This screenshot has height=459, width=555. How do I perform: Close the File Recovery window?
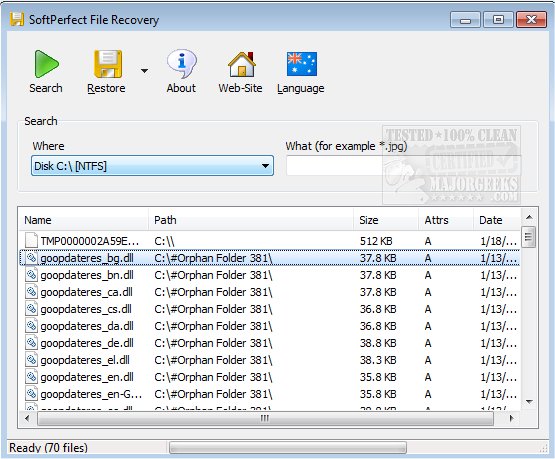(x=531, y=20)
